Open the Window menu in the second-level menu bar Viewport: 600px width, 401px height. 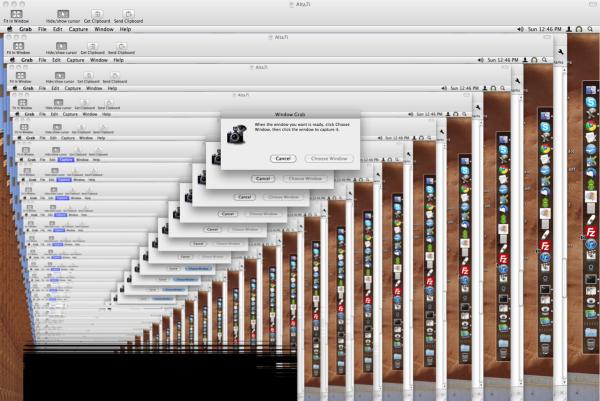(x=99, y=60)
